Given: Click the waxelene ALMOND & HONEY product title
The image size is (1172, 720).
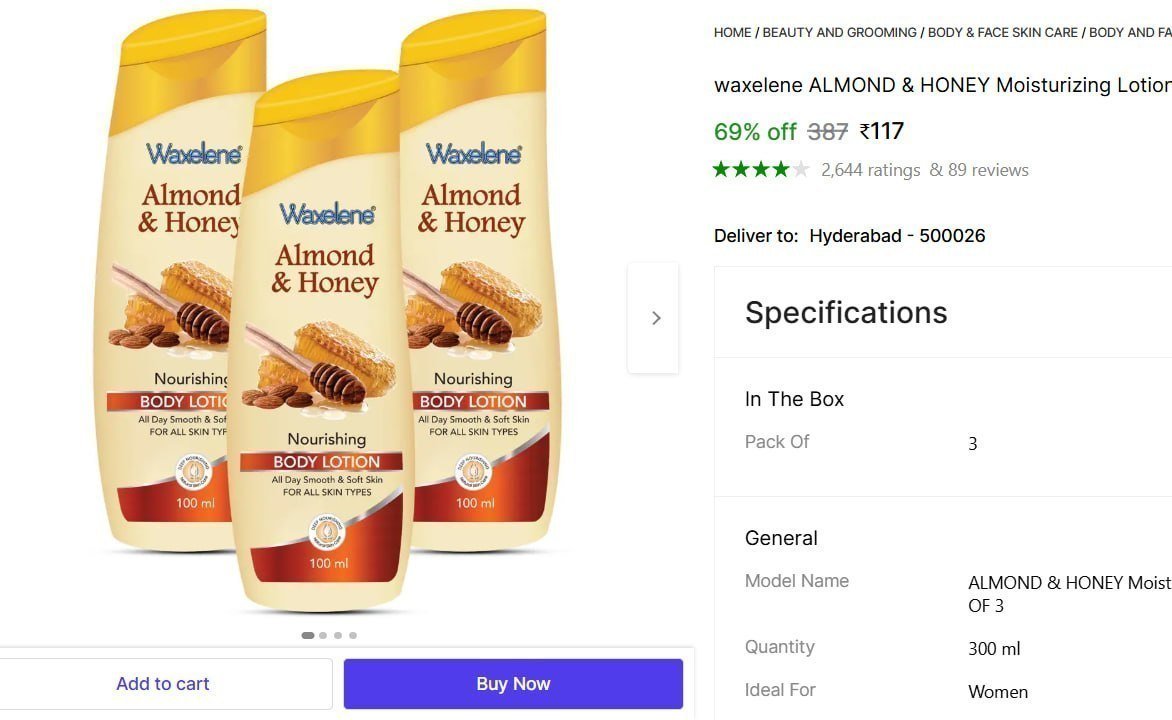Looking at the screenshot, I should pyautogui.click(x=942, y=85).
